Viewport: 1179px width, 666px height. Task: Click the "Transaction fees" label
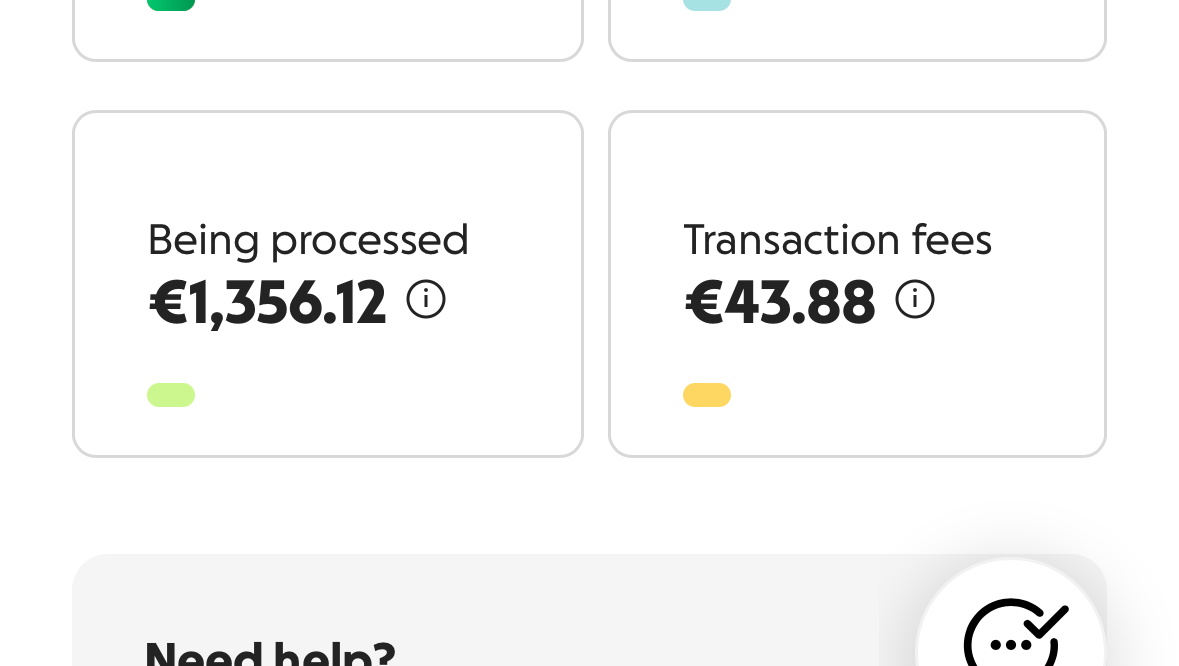coord(838,240)
